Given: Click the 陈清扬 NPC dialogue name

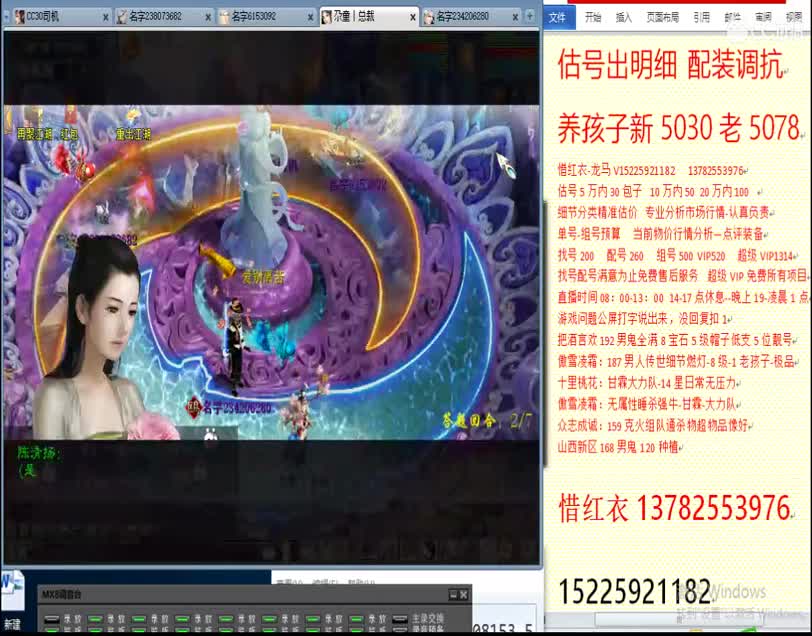Looking at the screenshot, I should [39, 454].
